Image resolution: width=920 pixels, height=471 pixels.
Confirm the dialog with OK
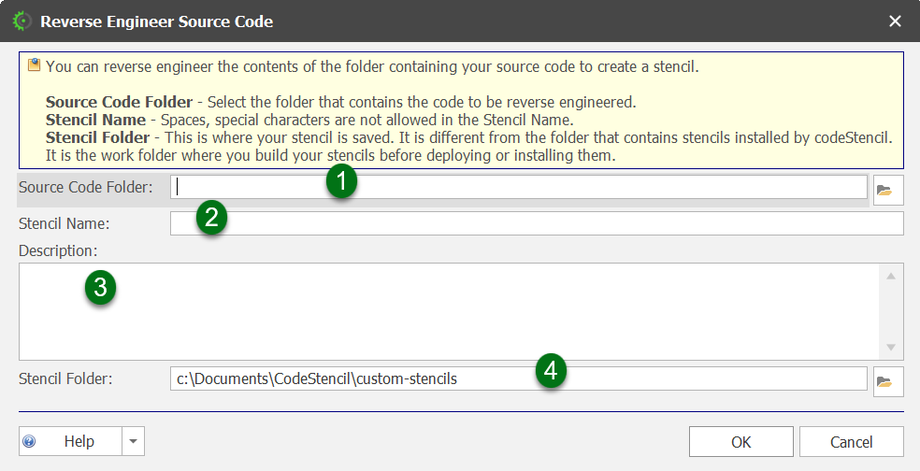pyautogui.click(x=741, y=441)
